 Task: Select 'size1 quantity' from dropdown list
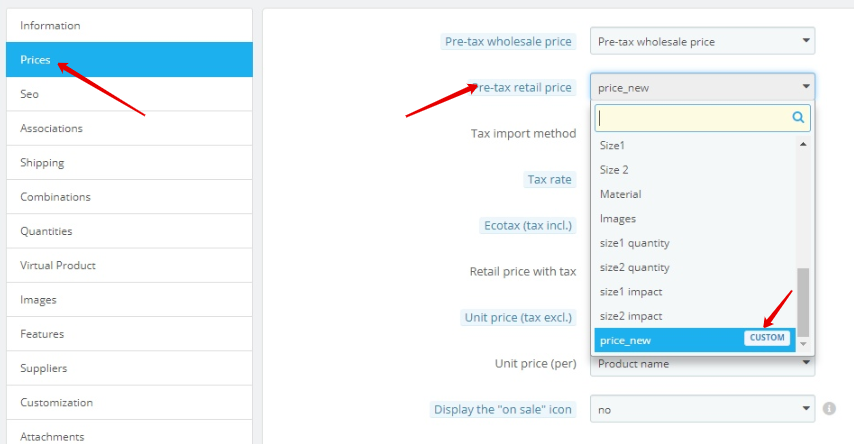tap(695, 243)
